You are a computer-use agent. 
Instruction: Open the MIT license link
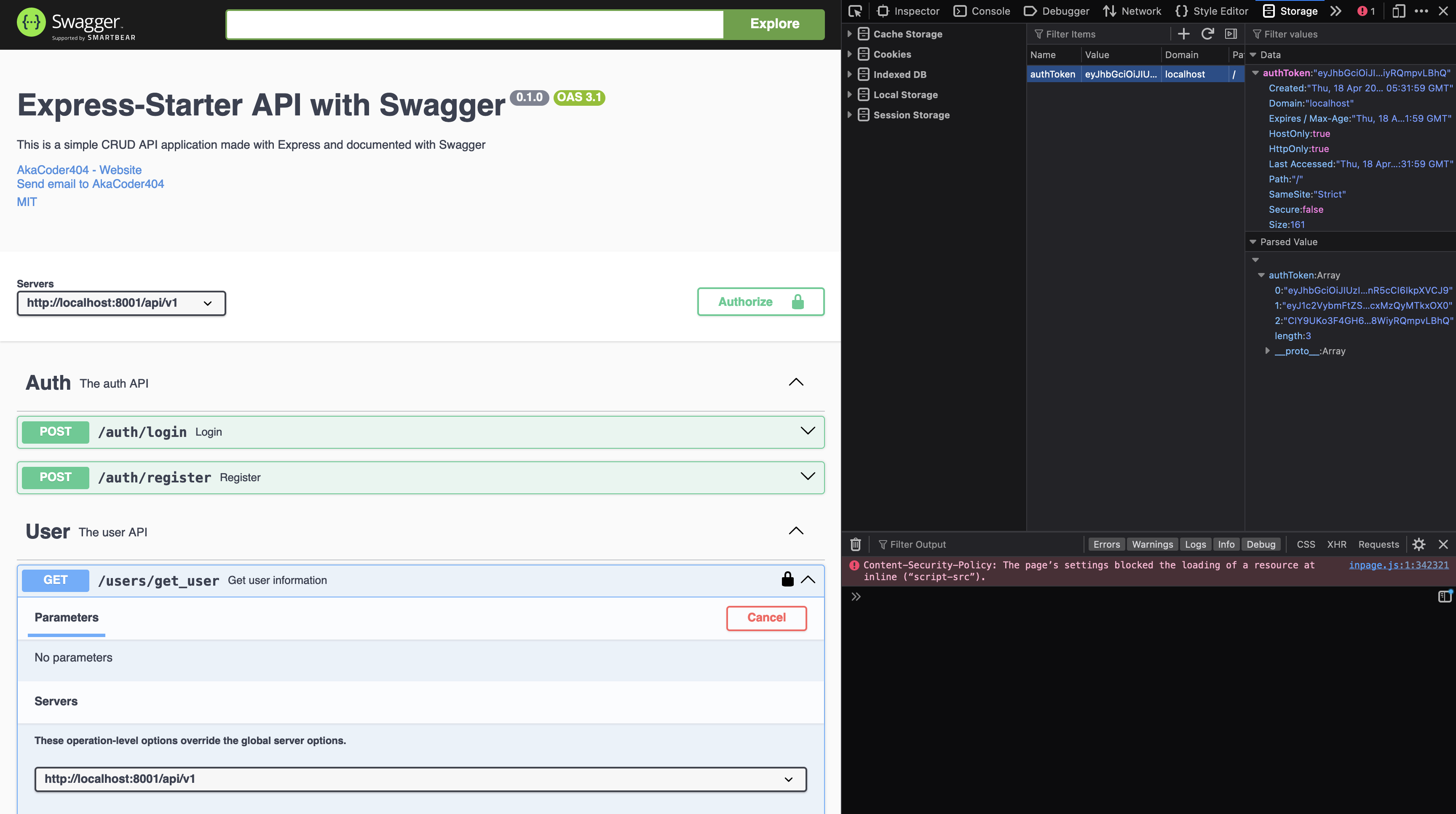tap(27, 202)
